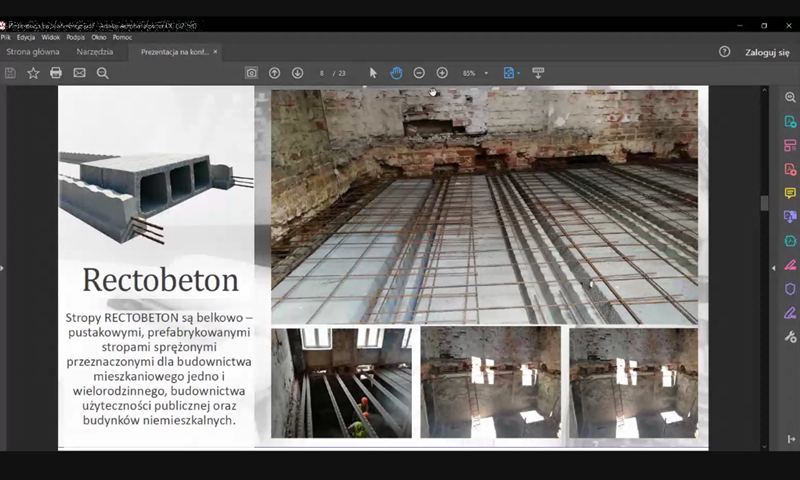This screenshot has height=480, width=800.
Task: Open the Widok menu
Action: click(51, 37)
